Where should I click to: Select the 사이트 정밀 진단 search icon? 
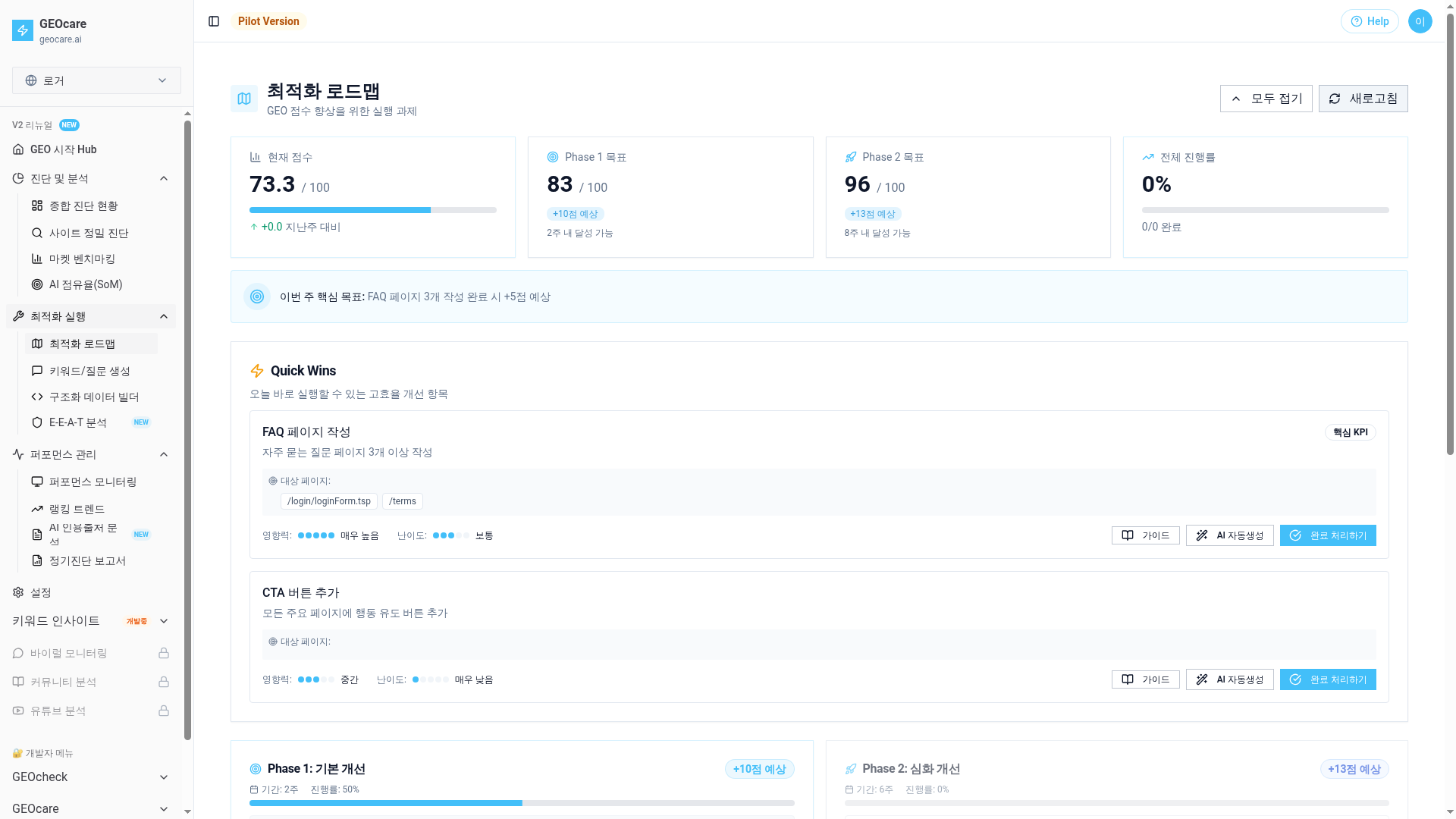(36, 233)
